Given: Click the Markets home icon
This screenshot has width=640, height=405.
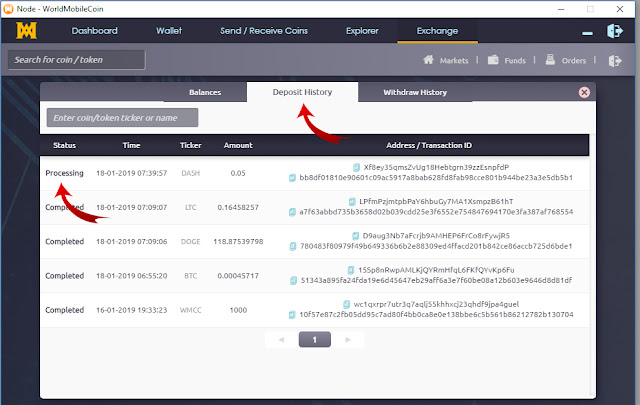Looking at the screenshot, I should click(x=428, y=60).
